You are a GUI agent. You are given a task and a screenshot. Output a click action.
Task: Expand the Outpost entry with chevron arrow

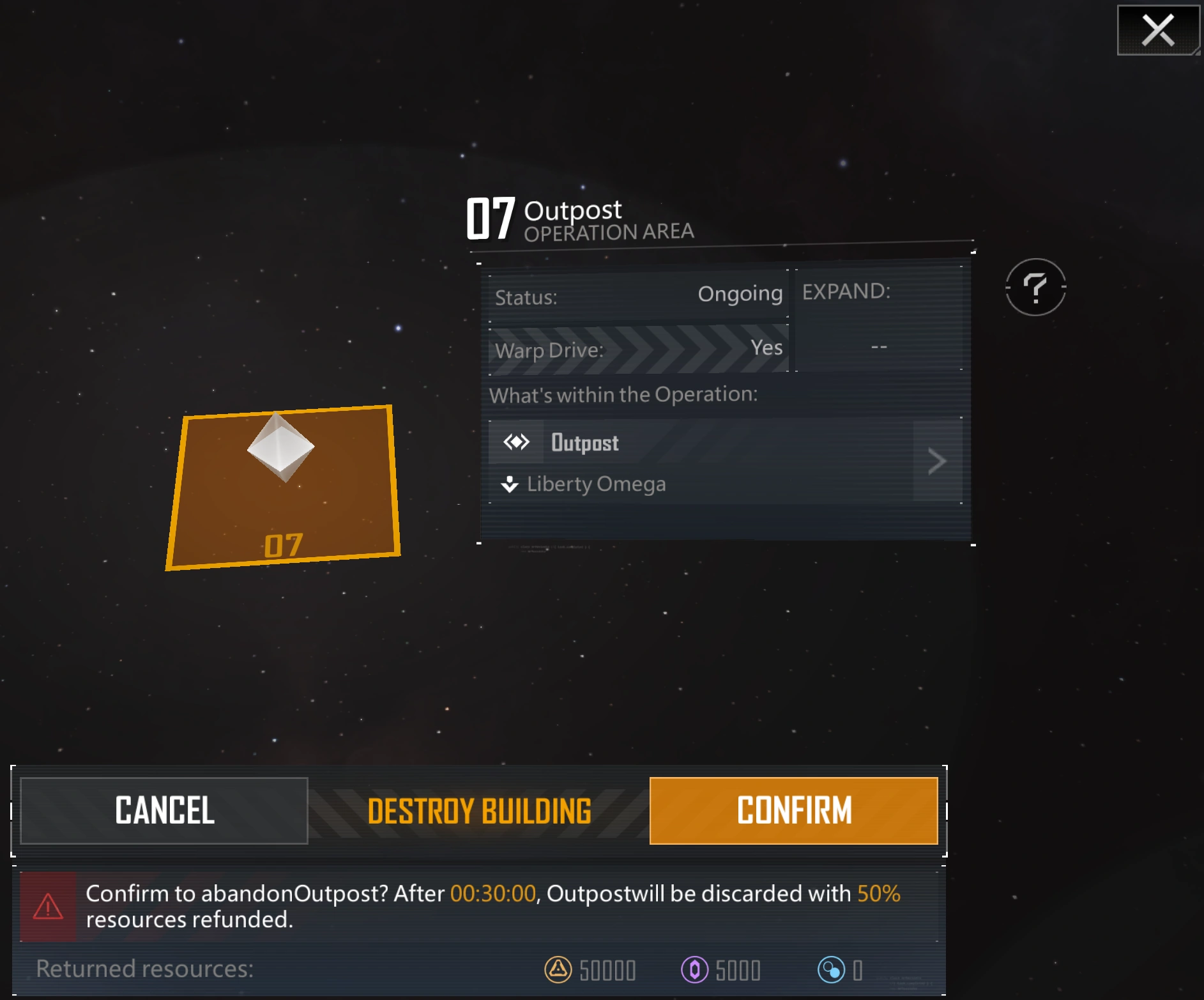pyautogui.click(x=937, y=461)
